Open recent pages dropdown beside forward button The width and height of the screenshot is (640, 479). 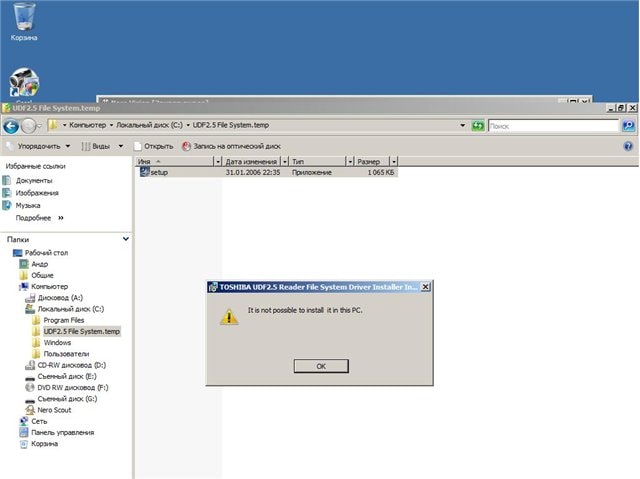(x=39, y=126)
